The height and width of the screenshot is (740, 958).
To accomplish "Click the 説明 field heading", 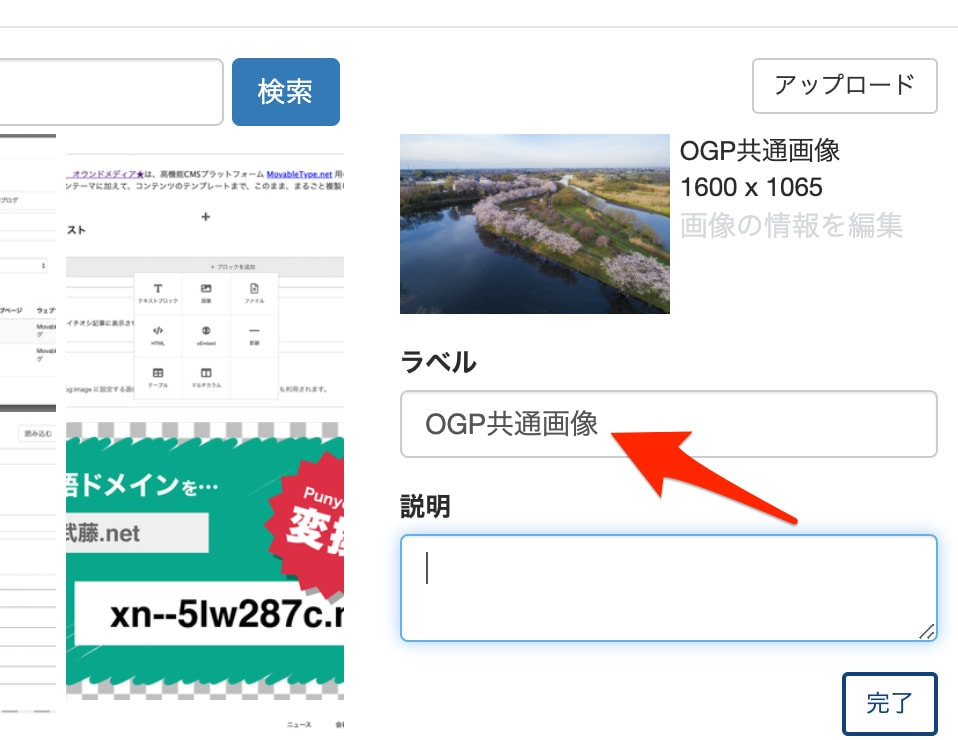I will [425, 507].
